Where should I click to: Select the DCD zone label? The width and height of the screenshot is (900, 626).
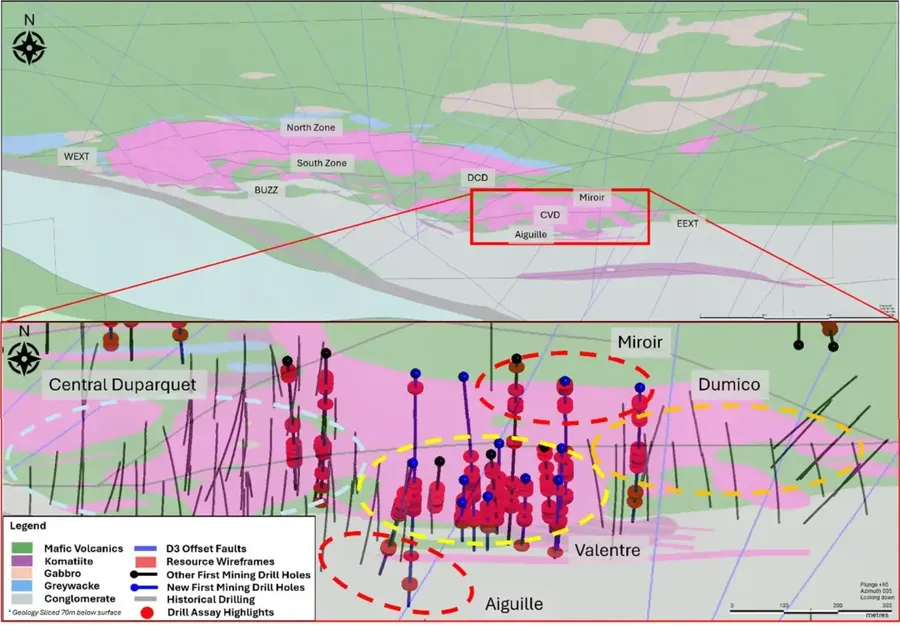tap(478, 178)
